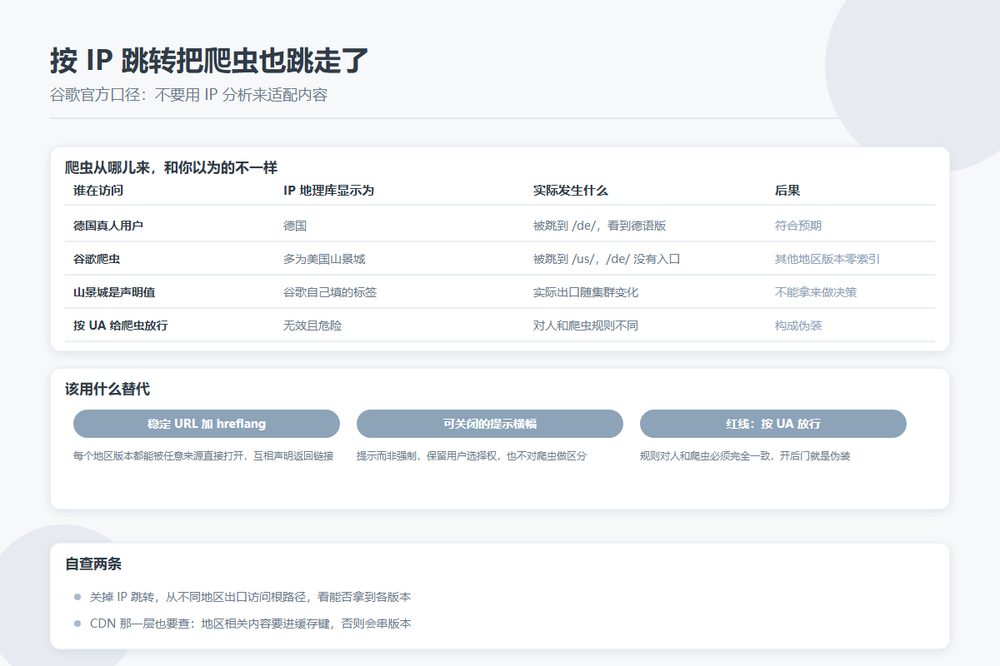Image resolution: width=1000 pixels, height=666 pixels.
Task: Click the 不能拿来做决策 cell
Action: (x=816, y=292)
